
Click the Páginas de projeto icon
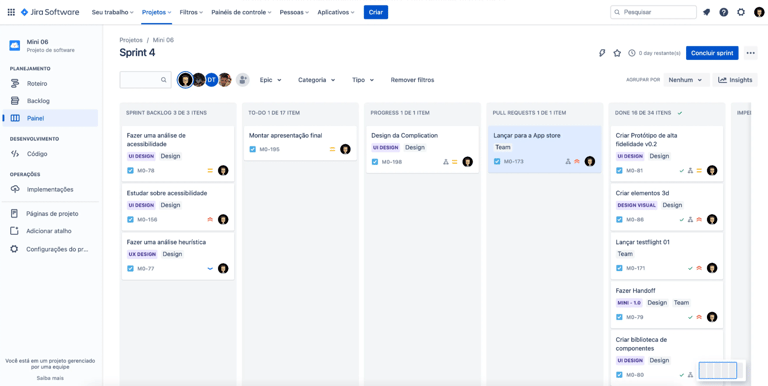[x=15, y=214]
